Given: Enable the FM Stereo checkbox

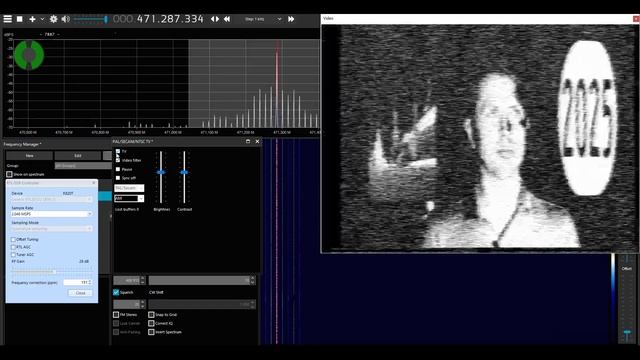Looking at the screenshot, I should [x=116, y=315].
